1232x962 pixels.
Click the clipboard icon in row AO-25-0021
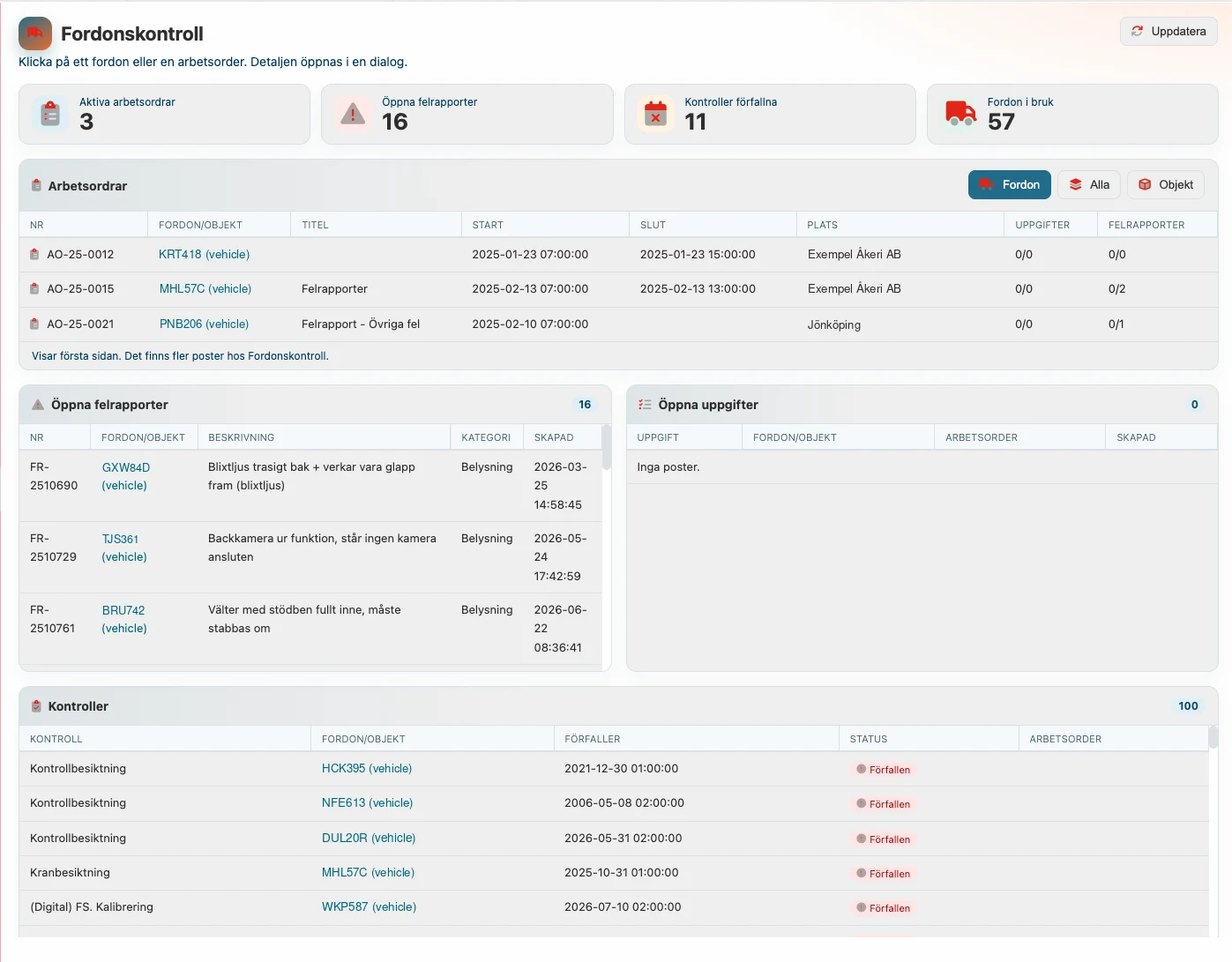34,324
